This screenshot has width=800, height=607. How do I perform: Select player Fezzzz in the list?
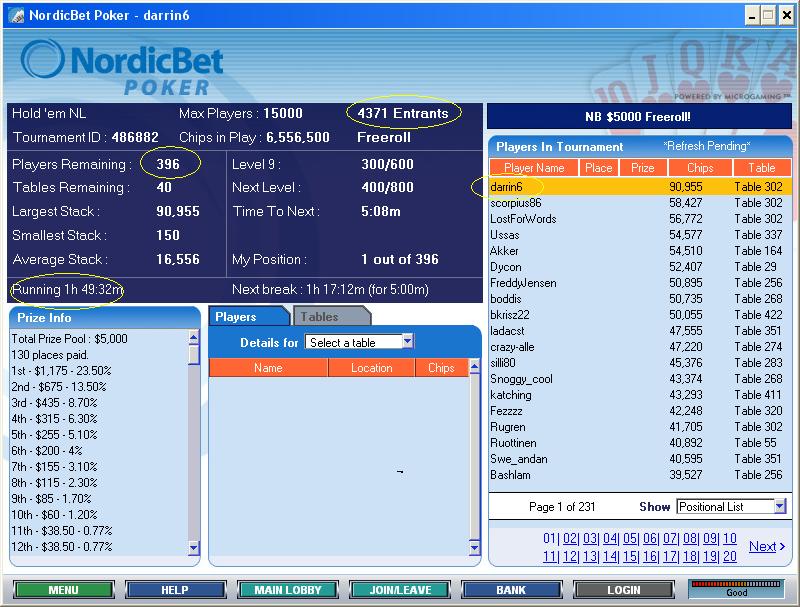tap(640, 411)
